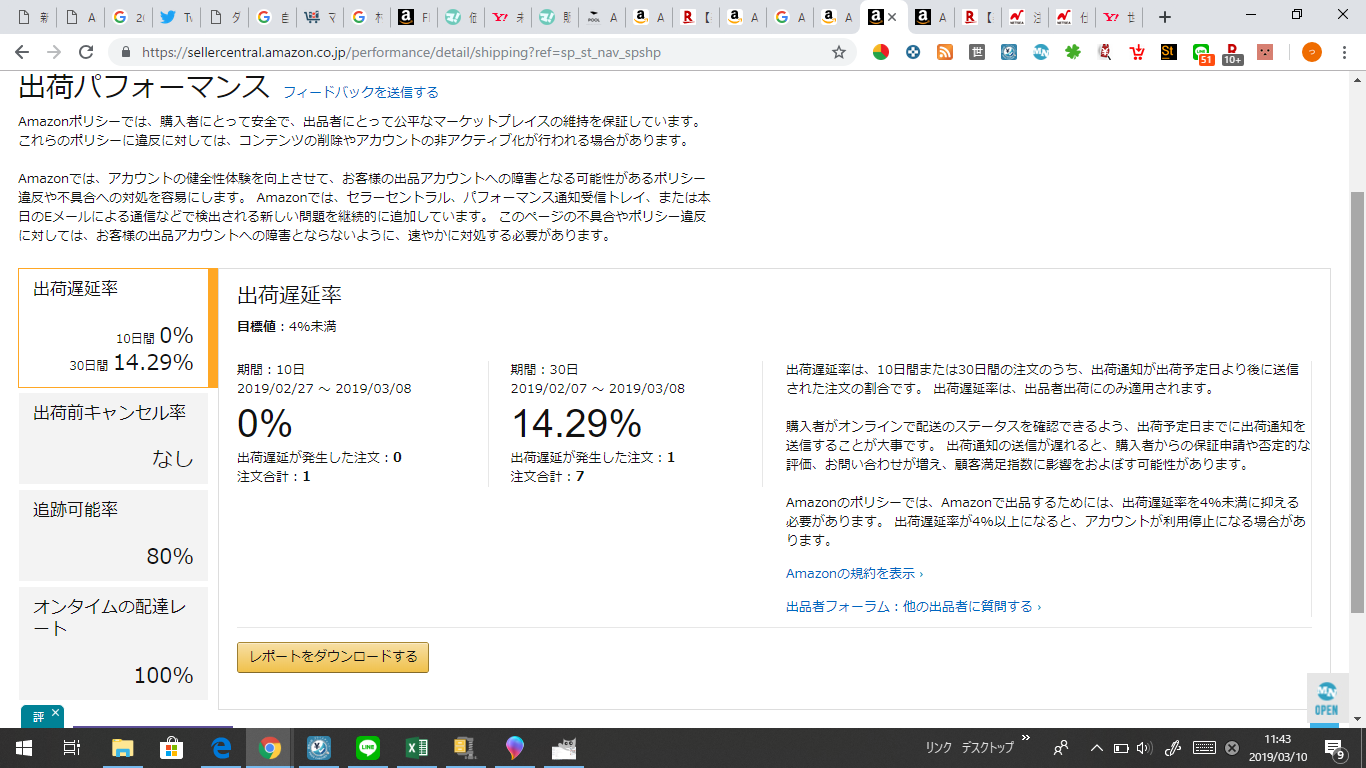Open a new browser tab

[1164, 17]
